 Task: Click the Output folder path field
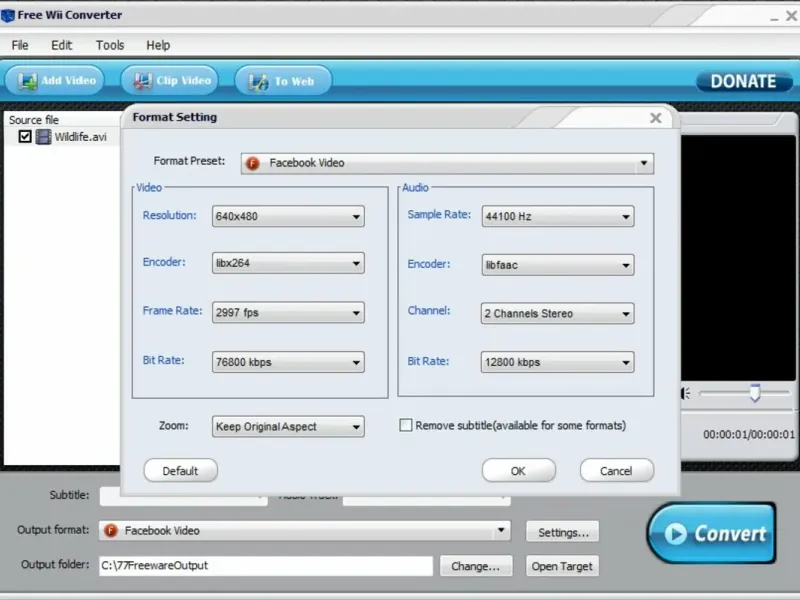pos(266,566)
